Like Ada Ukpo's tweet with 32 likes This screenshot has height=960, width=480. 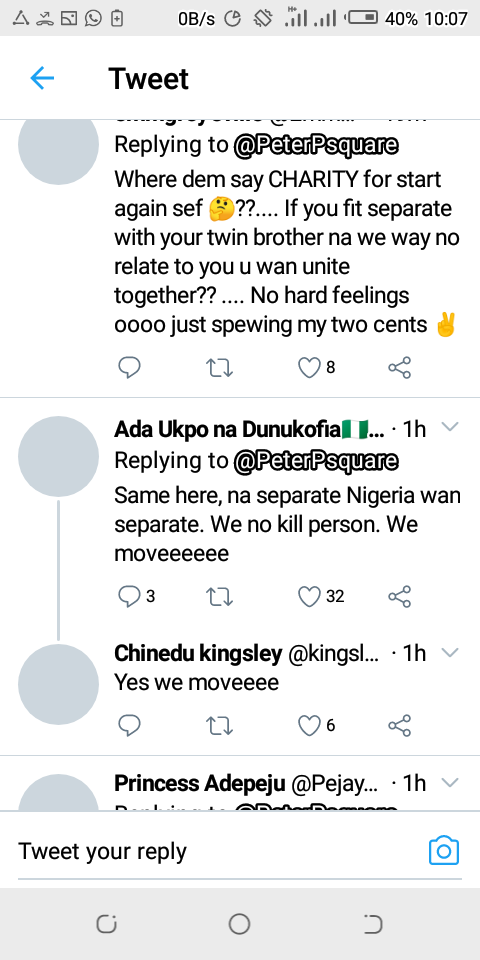coord(309,596)
